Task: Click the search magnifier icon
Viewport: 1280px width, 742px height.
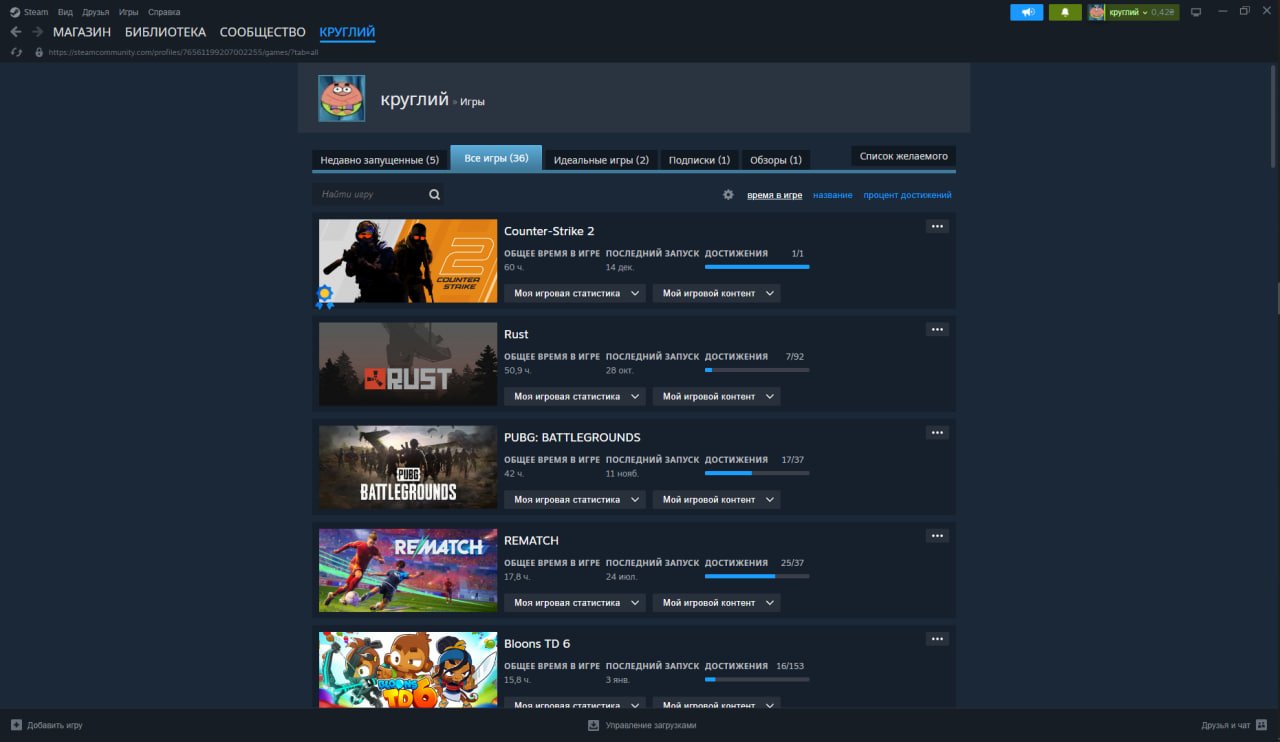Action: (435, 195)
